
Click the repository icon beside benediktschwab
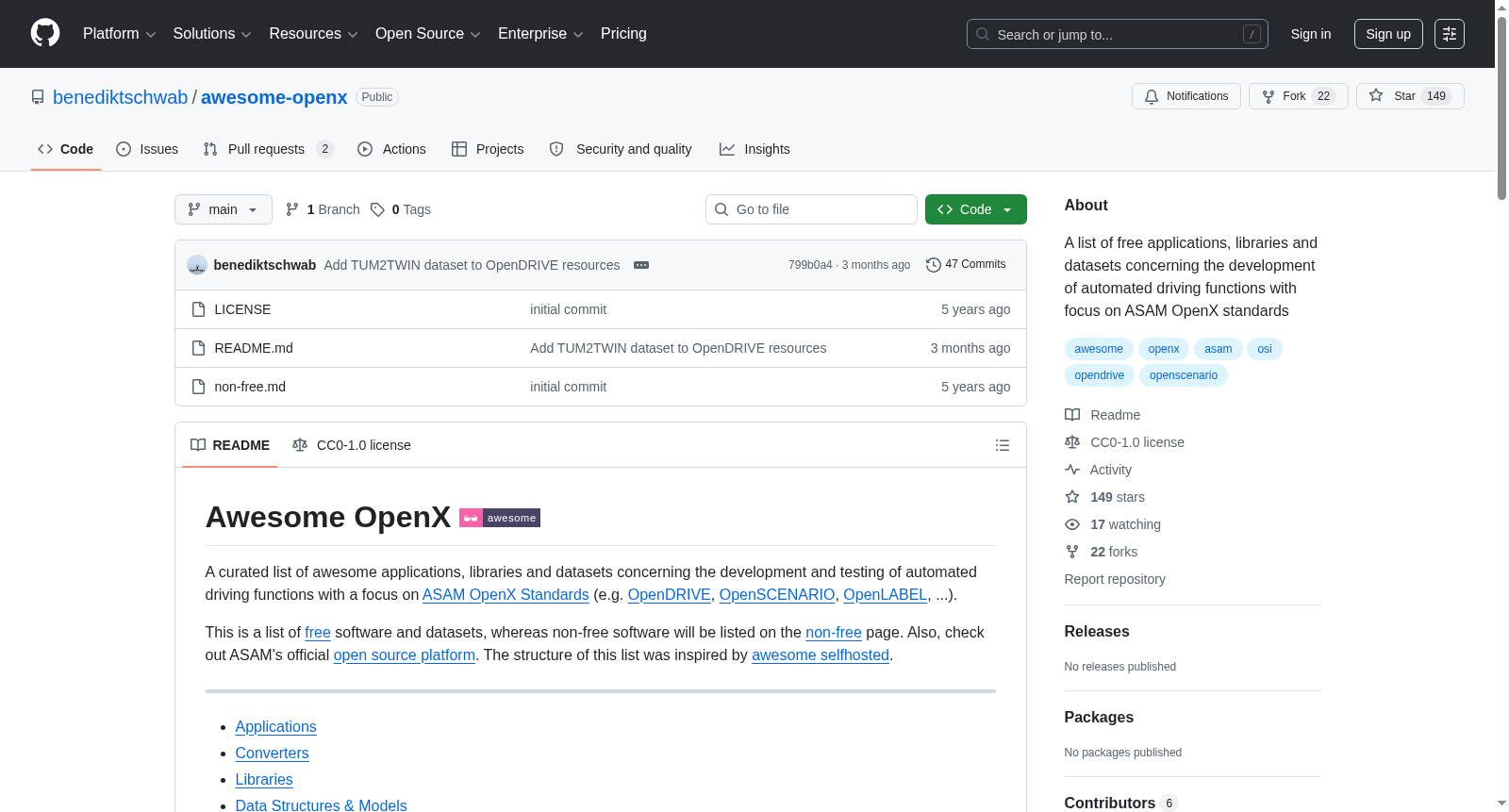(x=38, y=97)
